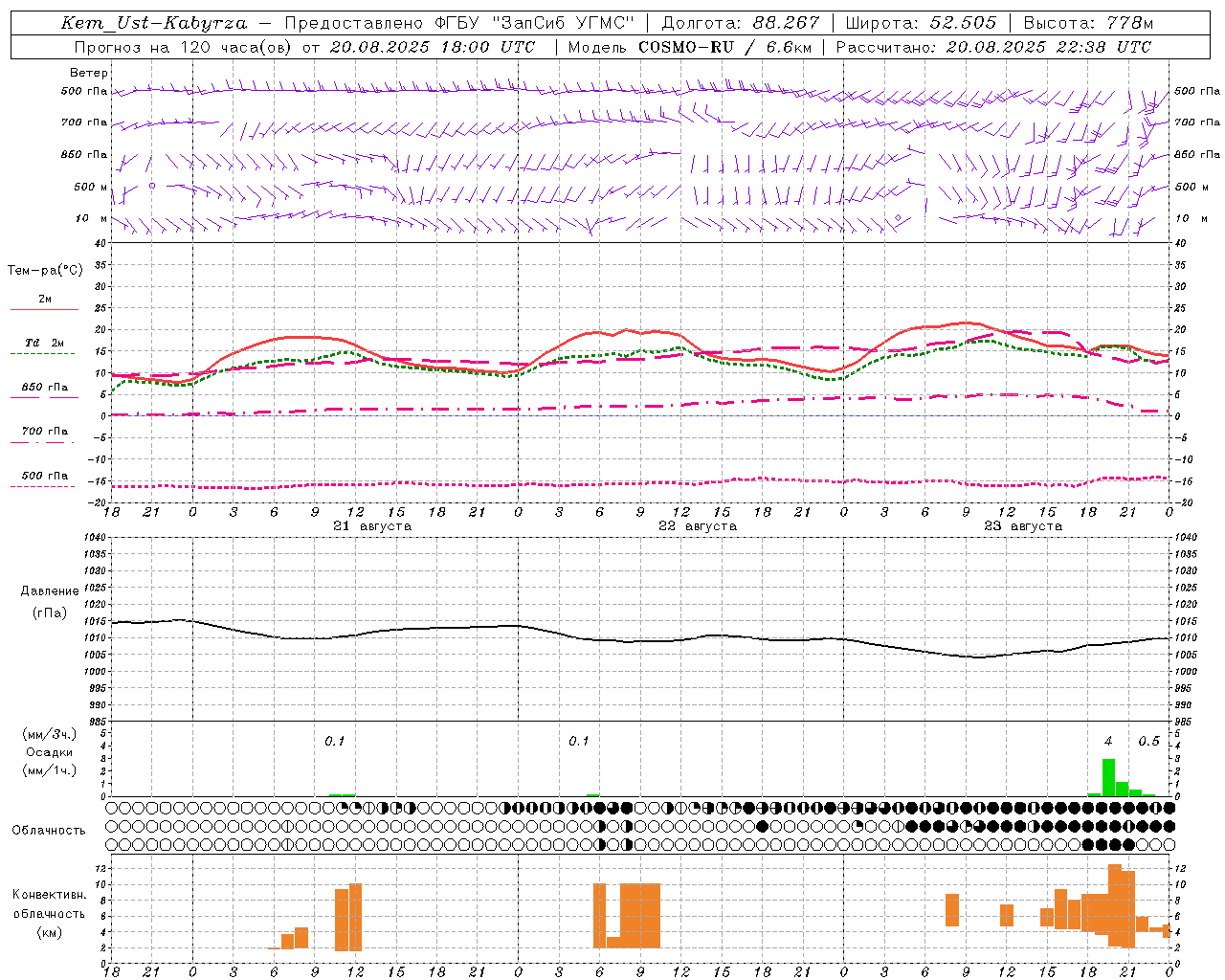This screenshot has height=980, width=1225.
Task: Click the elevation label Высота: 778м
Action: 1089,23
